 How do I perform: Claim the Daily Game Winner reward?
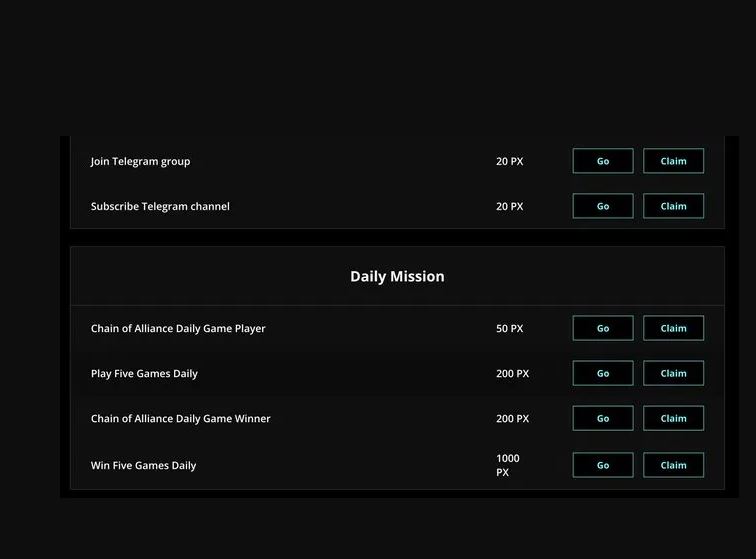673,418
